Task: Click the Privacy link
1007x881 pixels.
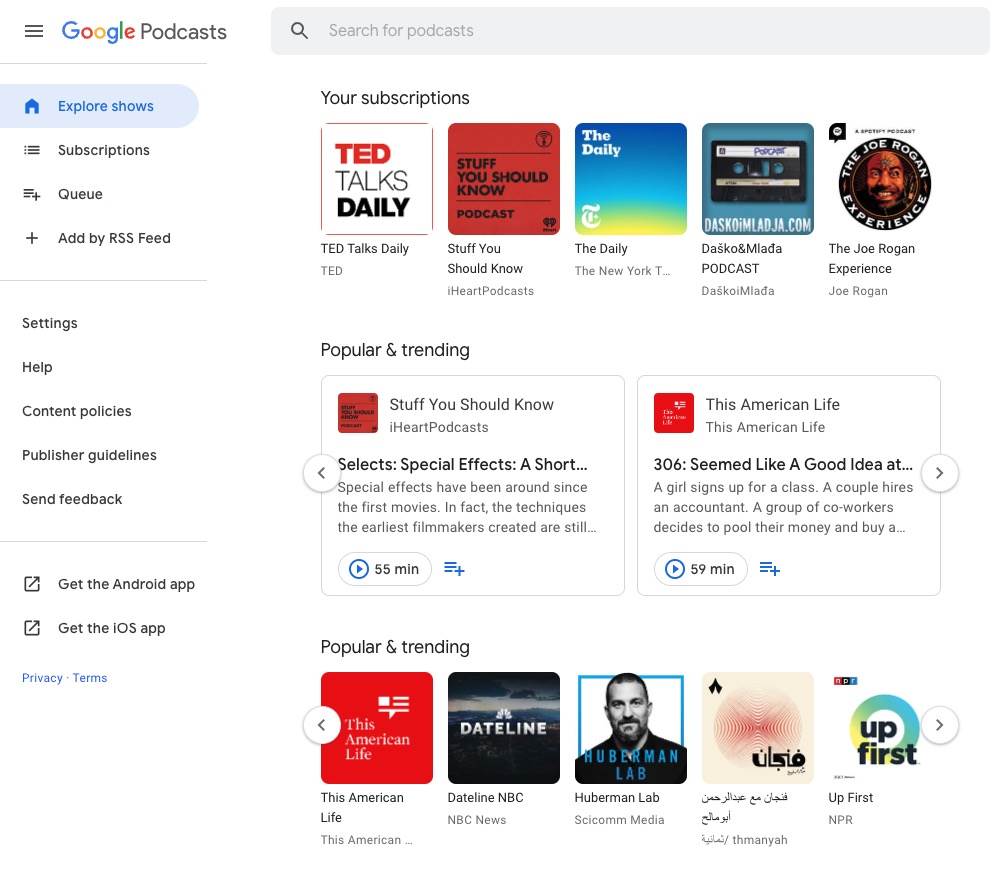Action: tap(42, 678)
